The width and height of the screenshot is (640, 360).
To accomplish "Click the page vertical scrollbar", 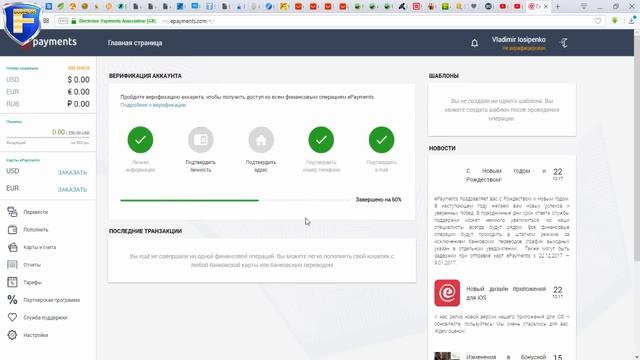I will (x=637, y=147).
